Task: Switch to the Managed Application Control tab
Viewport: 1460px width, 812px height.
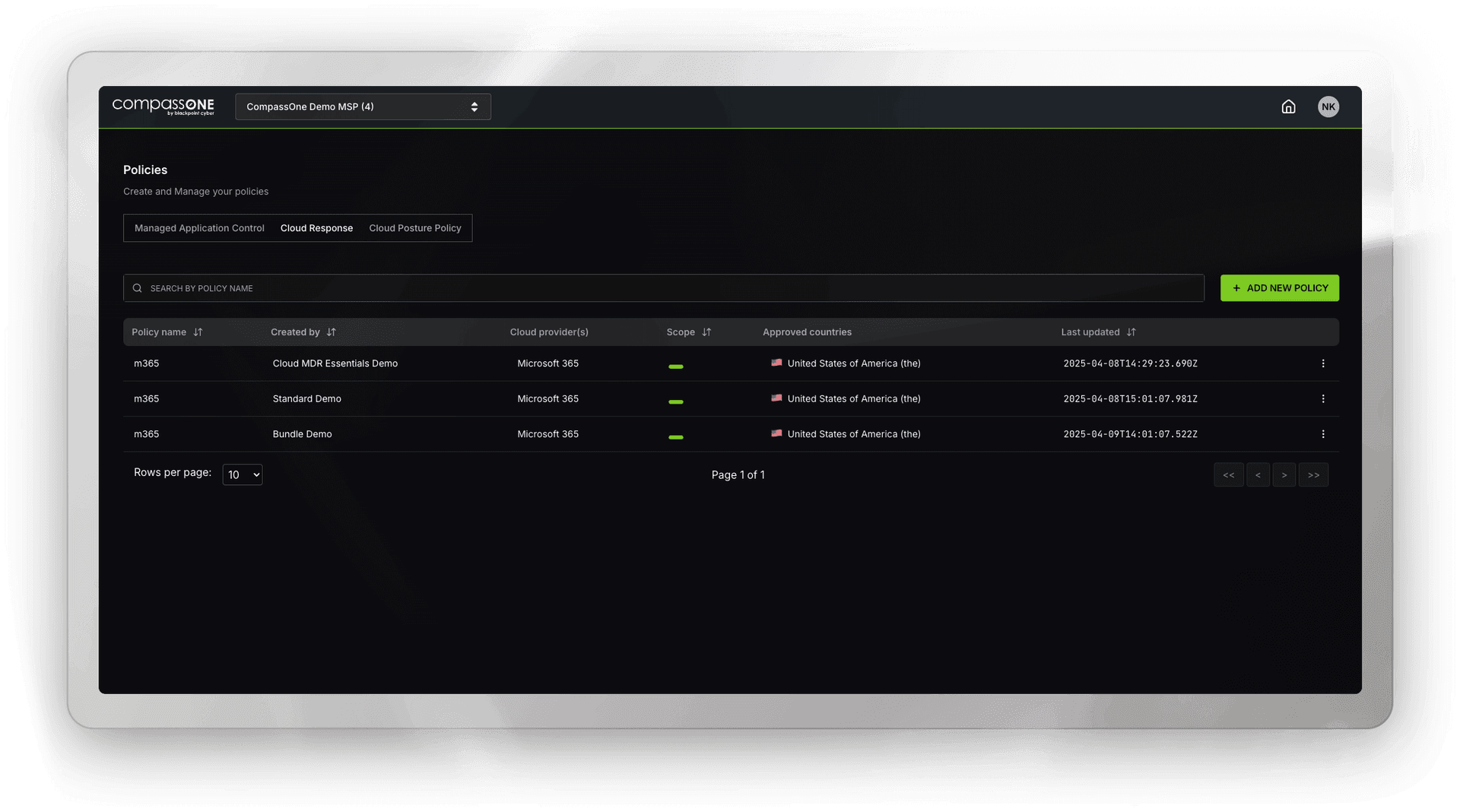Action: tap(198, 228)
